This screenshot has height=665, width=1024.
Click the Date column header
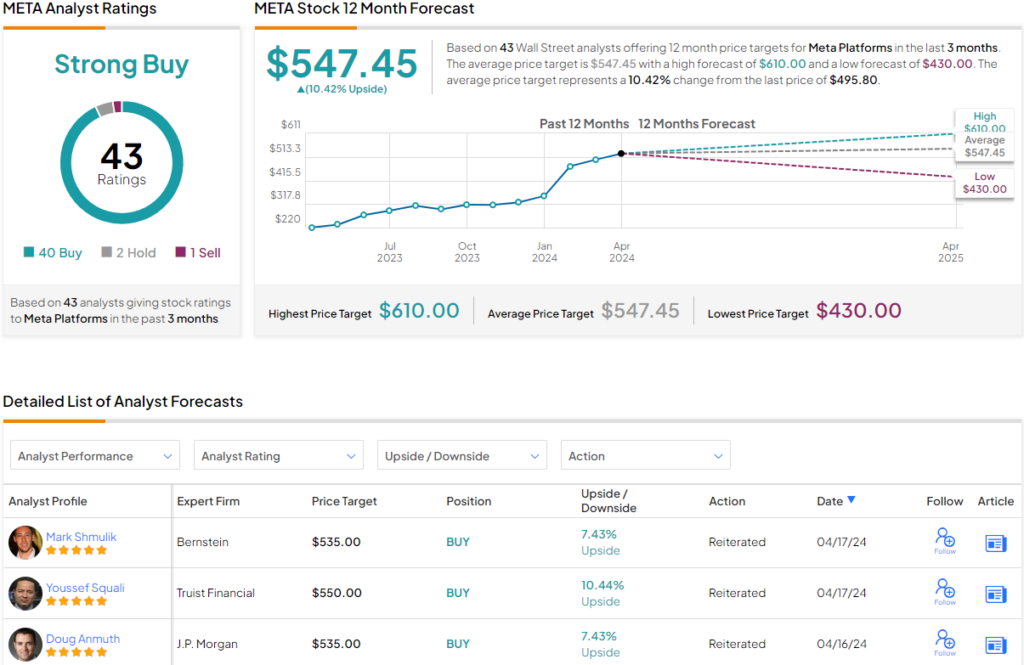pos(830,501)
